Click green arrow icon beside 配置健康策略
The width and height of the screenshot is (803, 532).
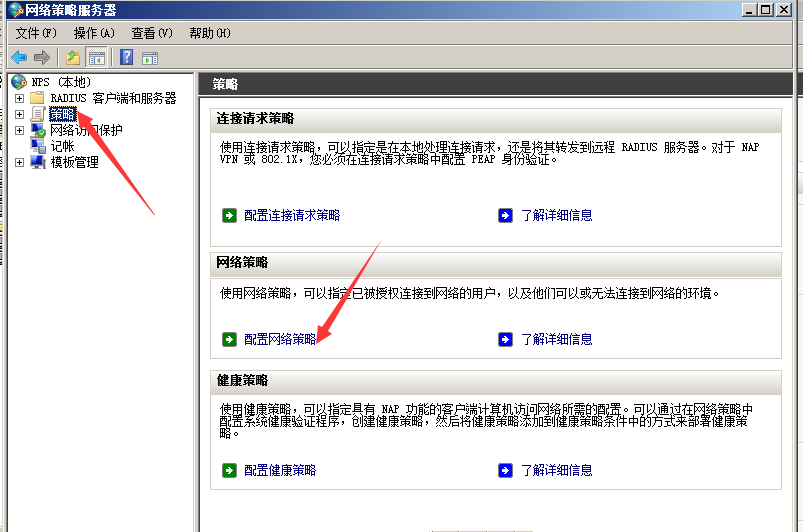click(x=229, y=471)
